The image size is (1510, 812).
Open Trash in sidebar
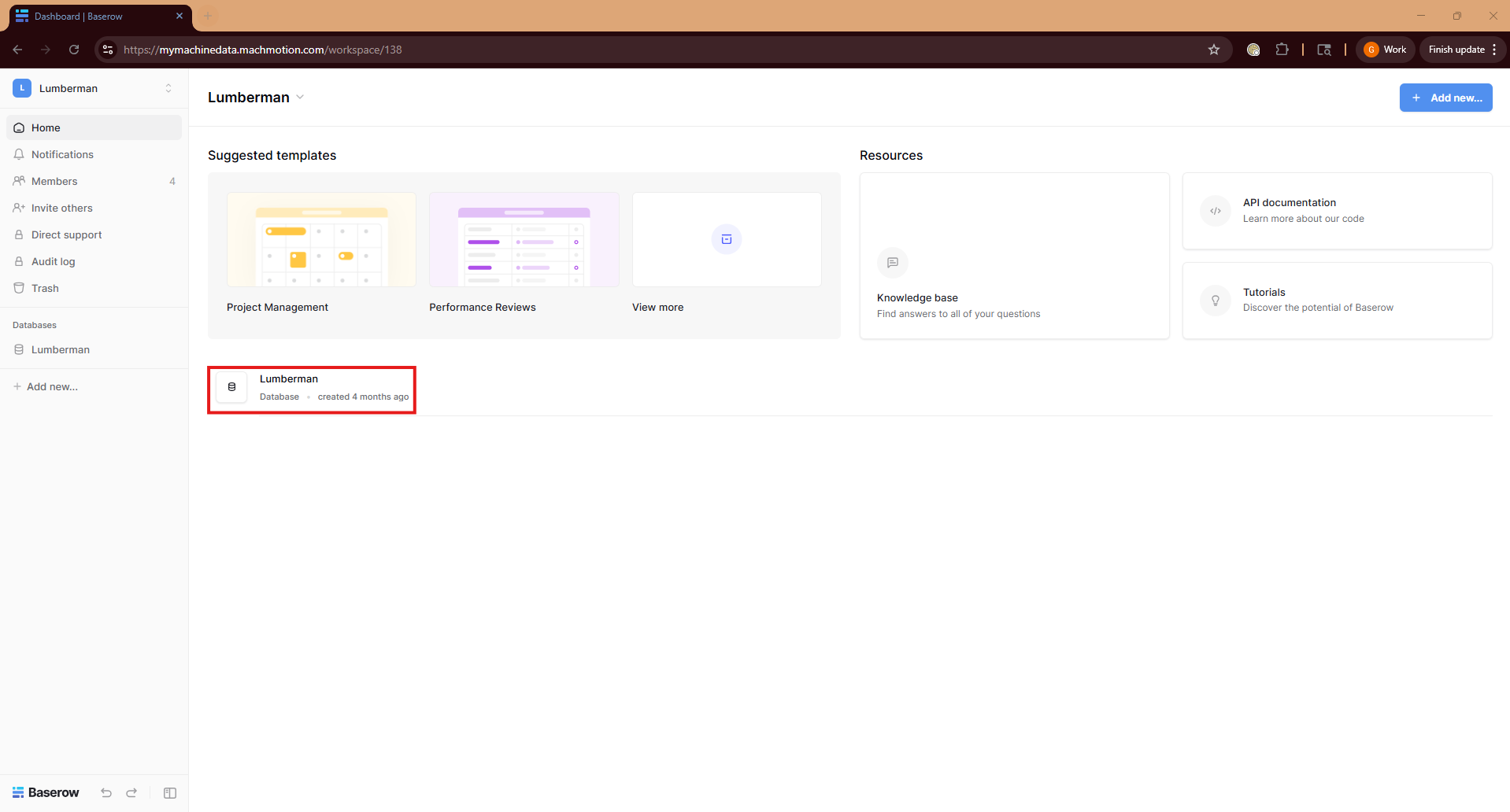click(94, 288)
